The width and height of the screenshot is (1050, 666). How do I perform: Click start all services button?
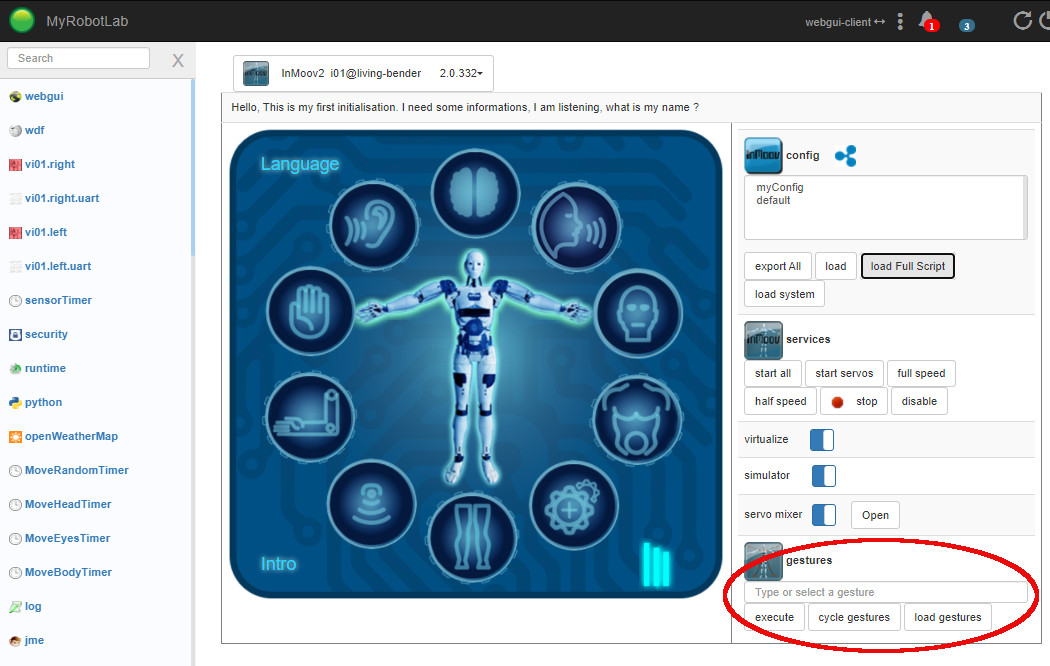[x=773, y=373]
